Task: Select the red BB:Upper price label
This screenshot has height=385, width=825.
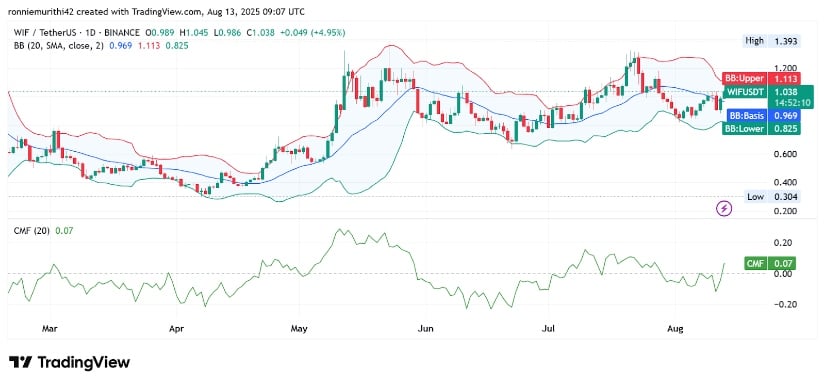Action: pyautogui.click(x=761, y=79)
